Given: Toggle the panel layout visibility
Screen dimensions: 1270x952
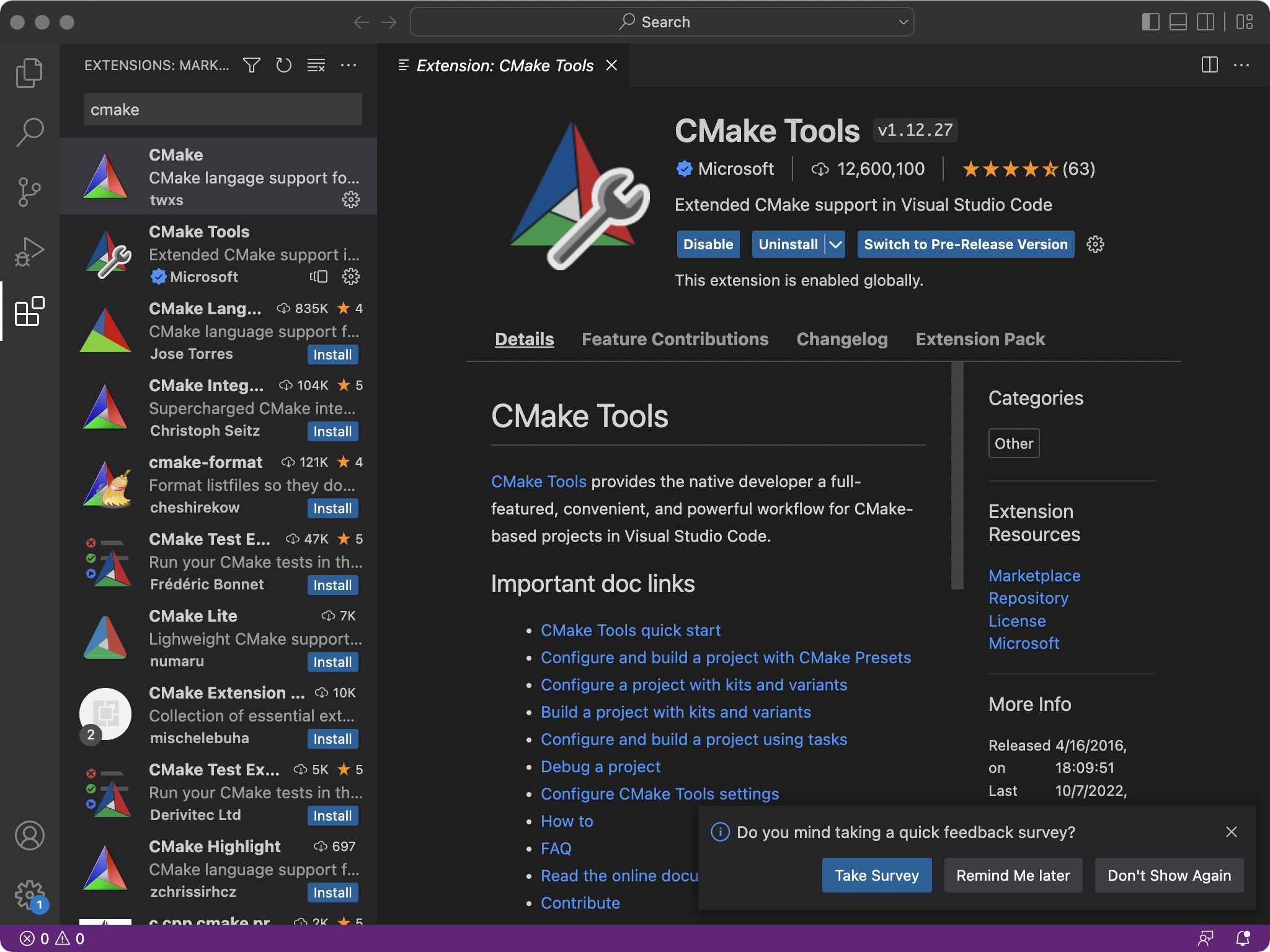Looking at the screenshot, I should 1176,21.
